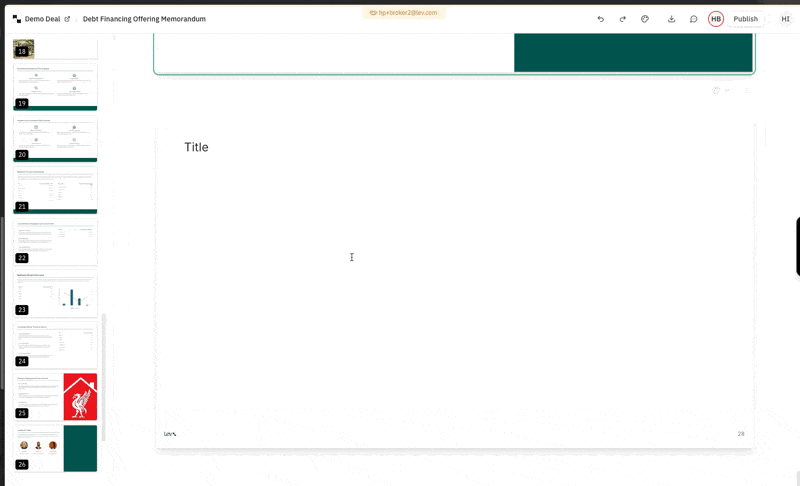The height and width of the screenshot is (486, 800).
Task: Click the undo arrow icon
Action: pos(600,19)
